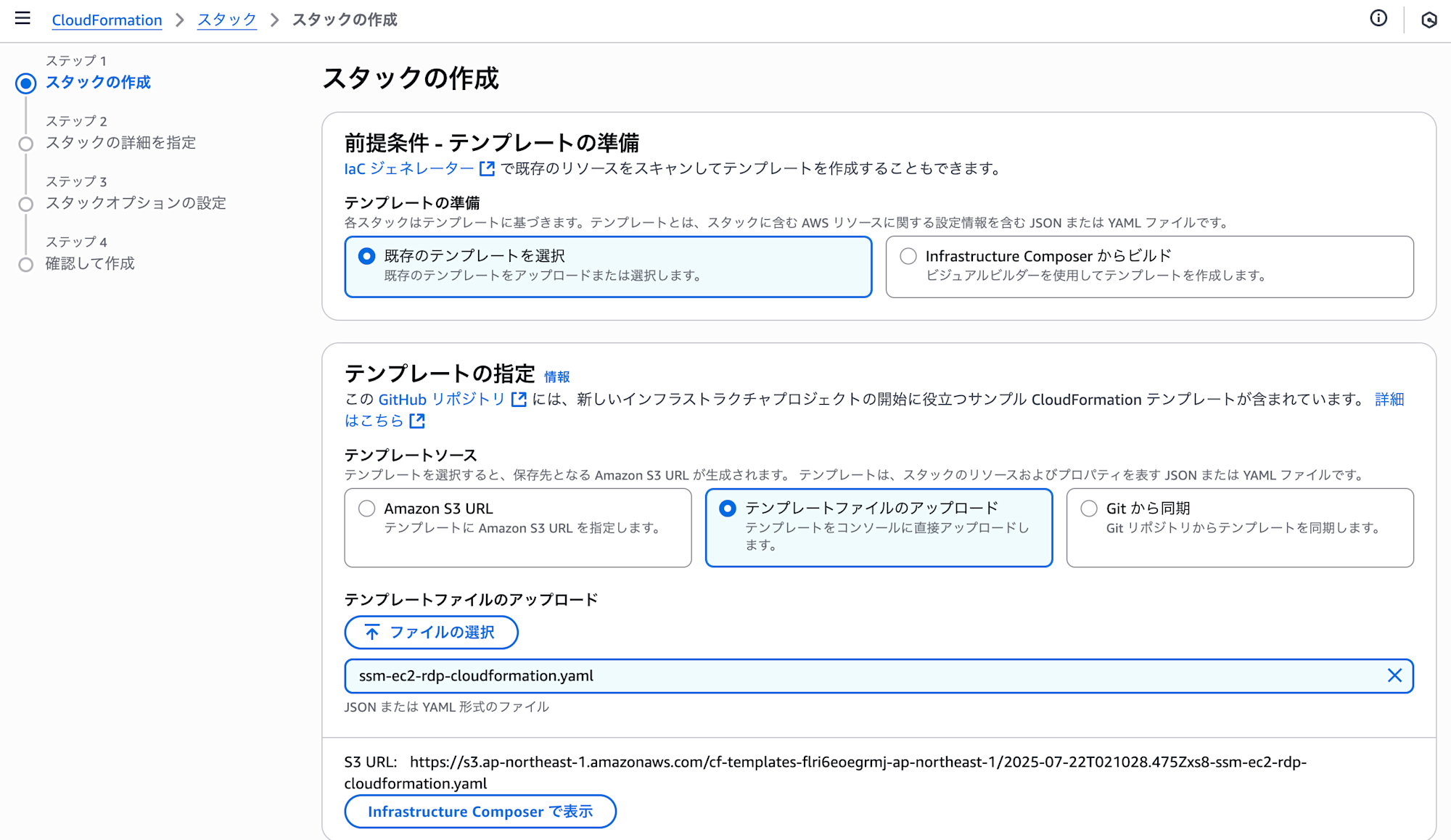Clear the selected file with the X icon
1451x840 pixels.
coord(1394,675)
